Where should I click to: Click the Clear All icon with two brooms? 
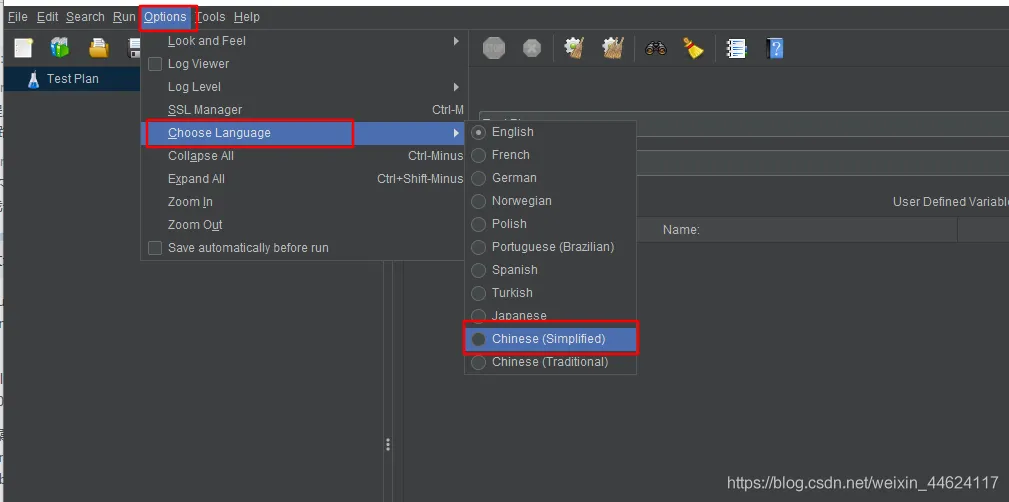(613, 48)
